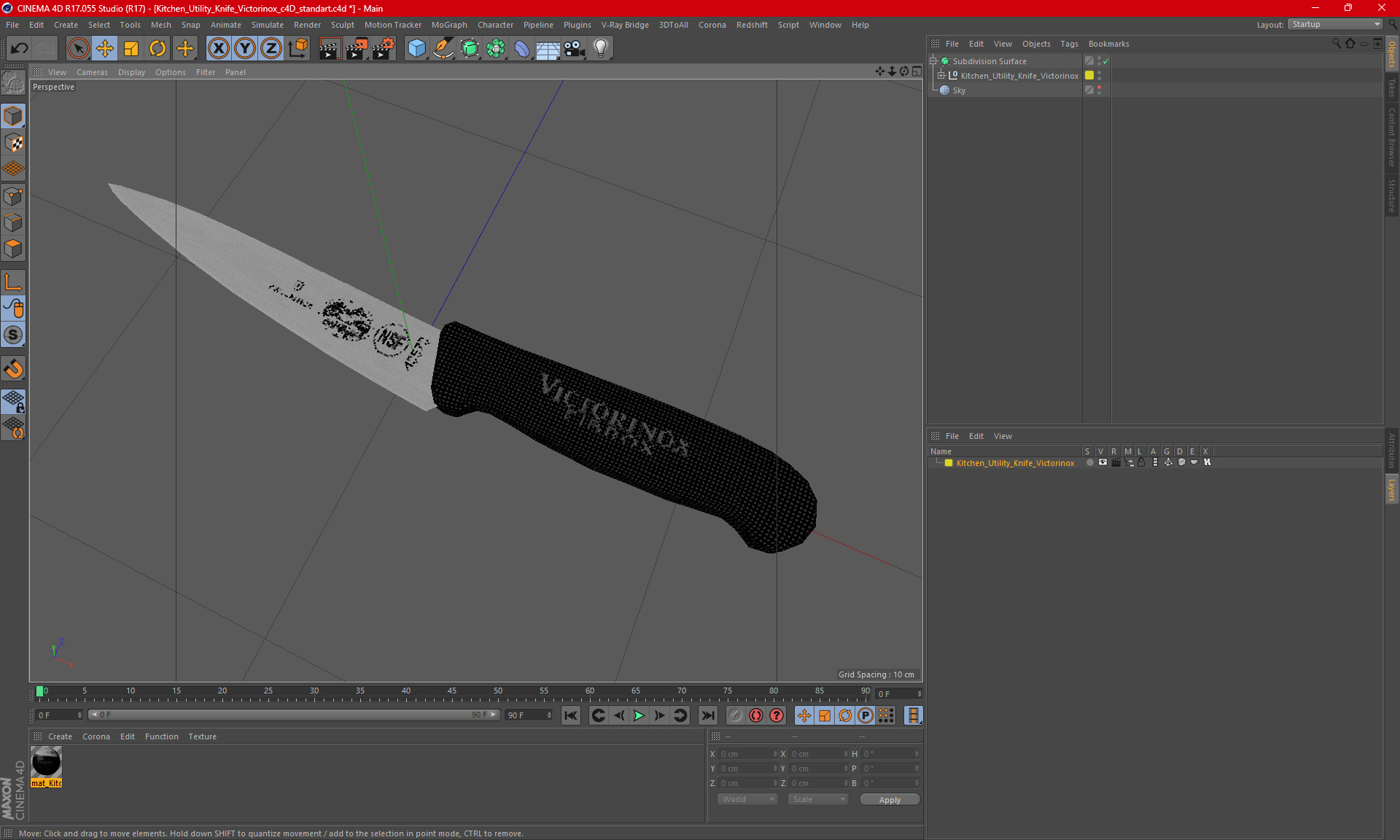Activate the Scale tool
This screenshot has height=840, width=1400.
pos(131,48)
